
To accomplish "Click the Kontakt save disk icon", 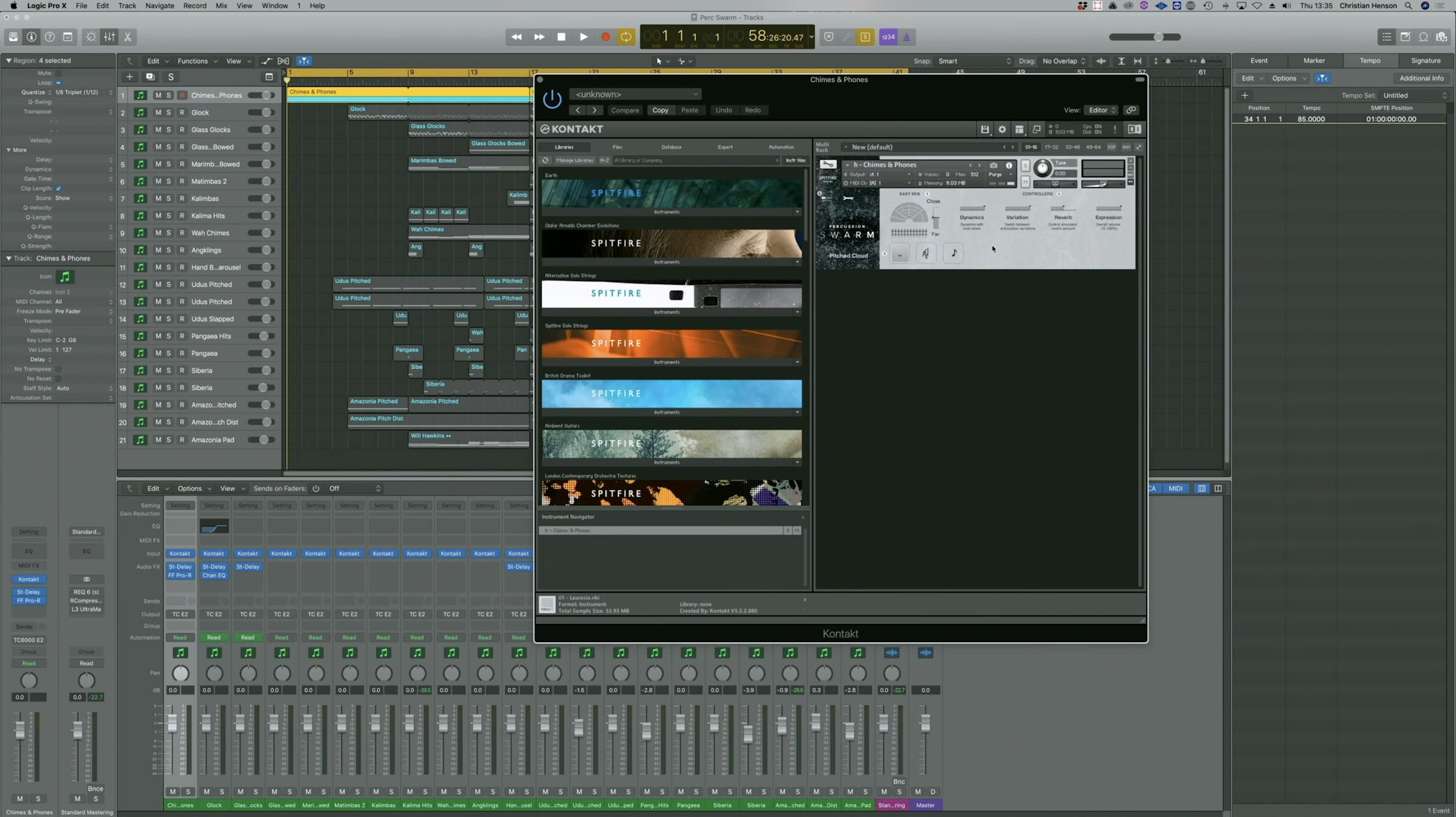I will [984, 129].
